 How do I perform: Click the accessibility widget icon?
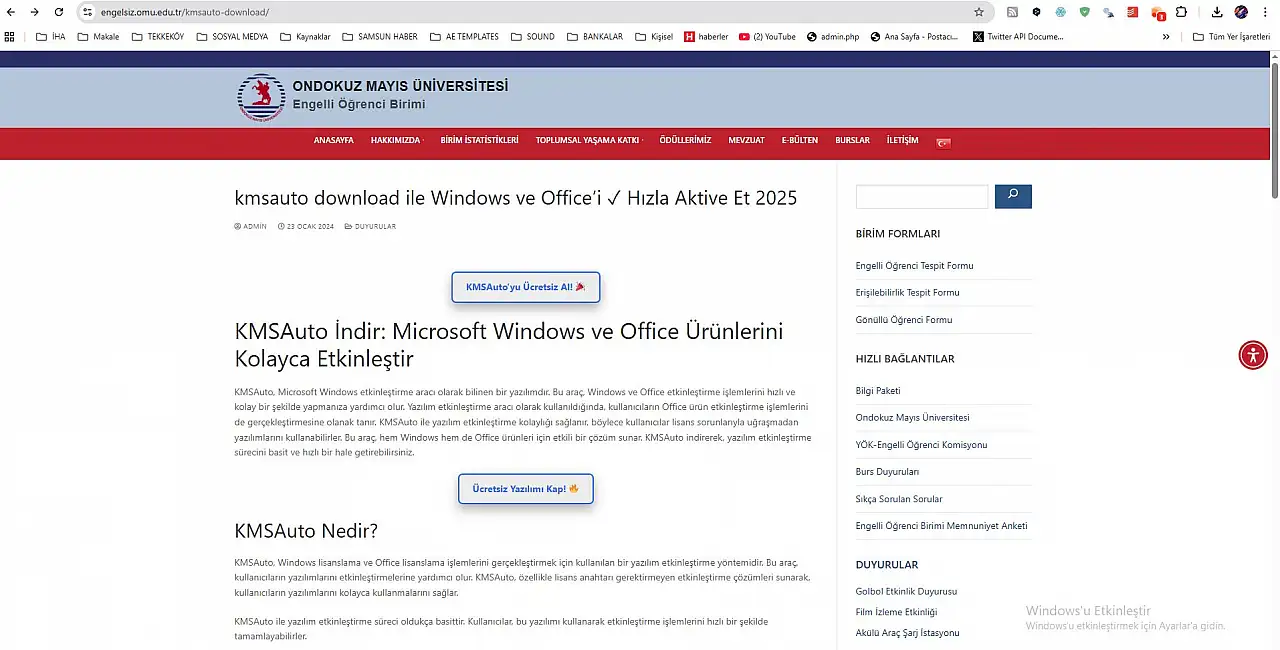pos(1253,355)
